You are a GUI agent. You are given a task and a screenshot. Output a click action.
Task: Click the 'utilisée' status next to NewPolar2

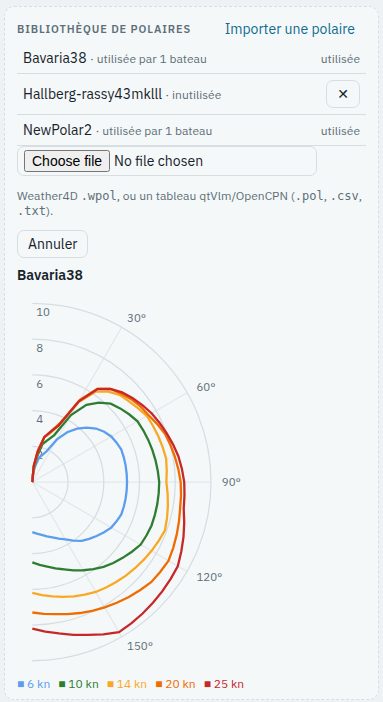pyautogui.click(x=340, y=131)
